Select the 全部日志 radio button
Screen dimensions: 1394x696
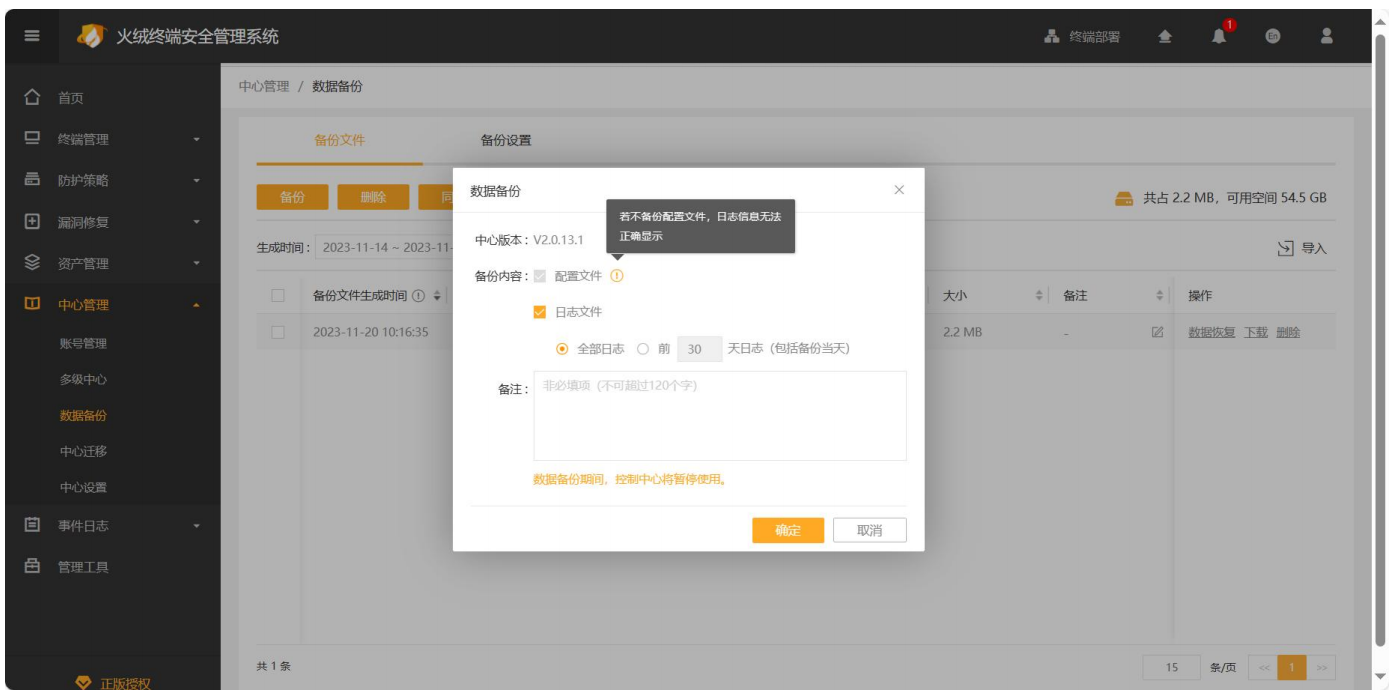pyautogui.click(x=562, y=349)
